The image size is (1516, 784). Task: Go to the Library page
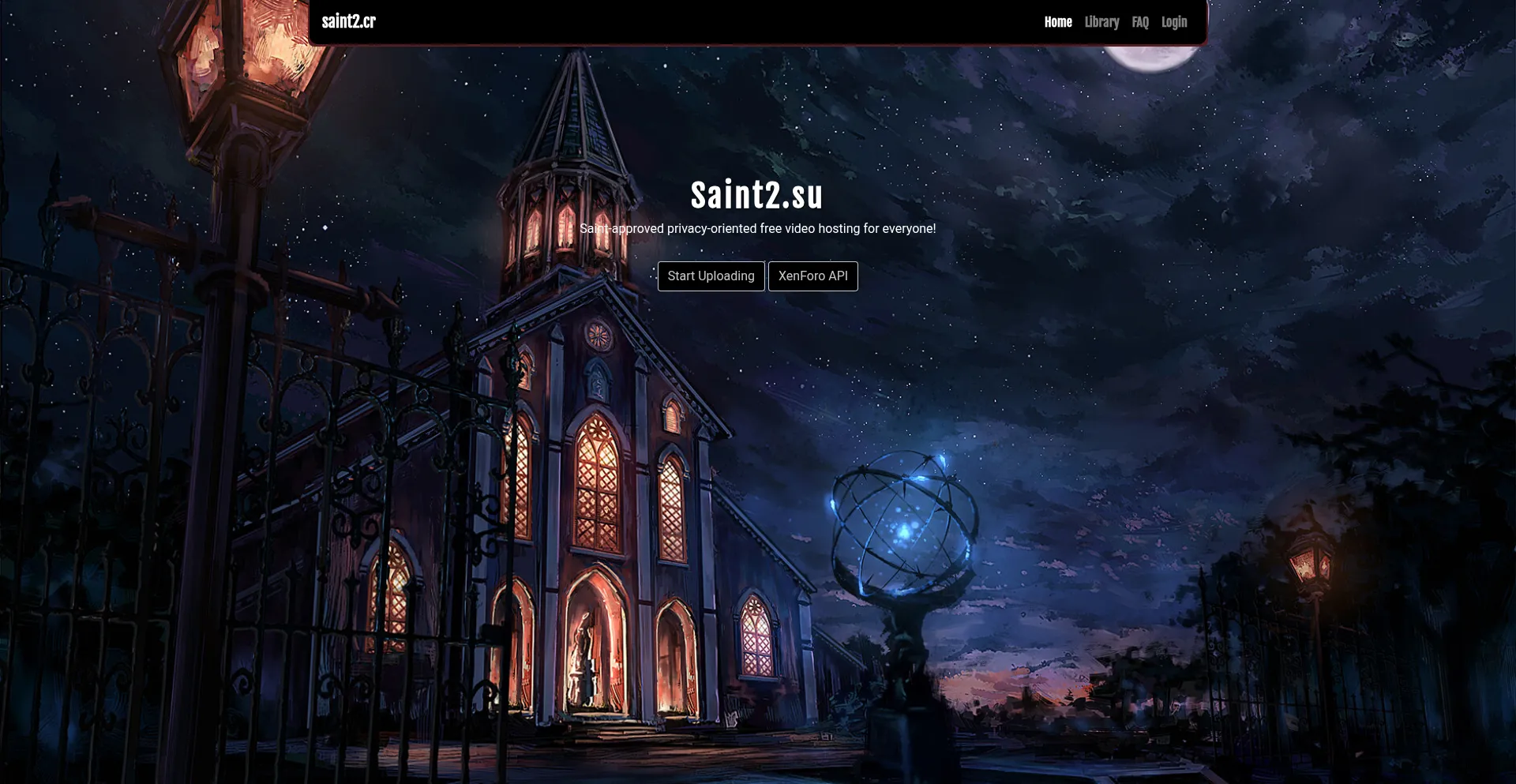point(1101,22)
